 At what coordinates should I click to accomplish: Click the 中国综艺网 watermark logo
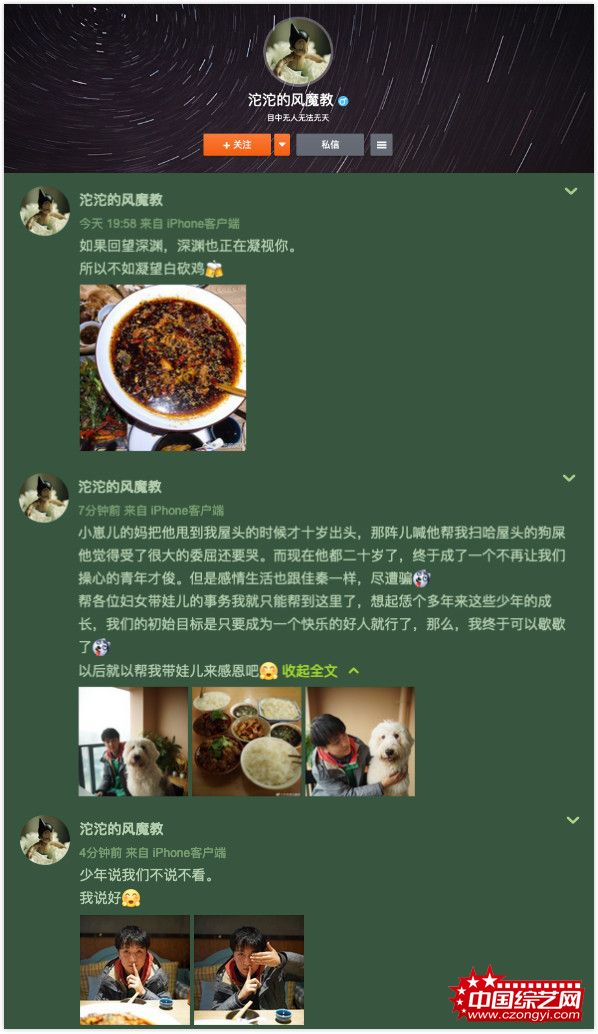(516, 995)
